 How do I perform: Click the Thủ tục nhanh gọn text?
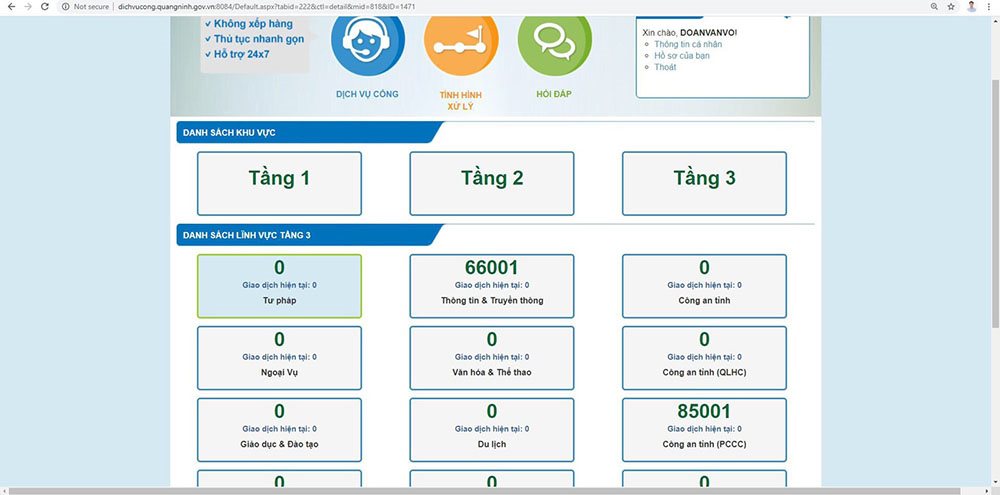tap(259, 39)
